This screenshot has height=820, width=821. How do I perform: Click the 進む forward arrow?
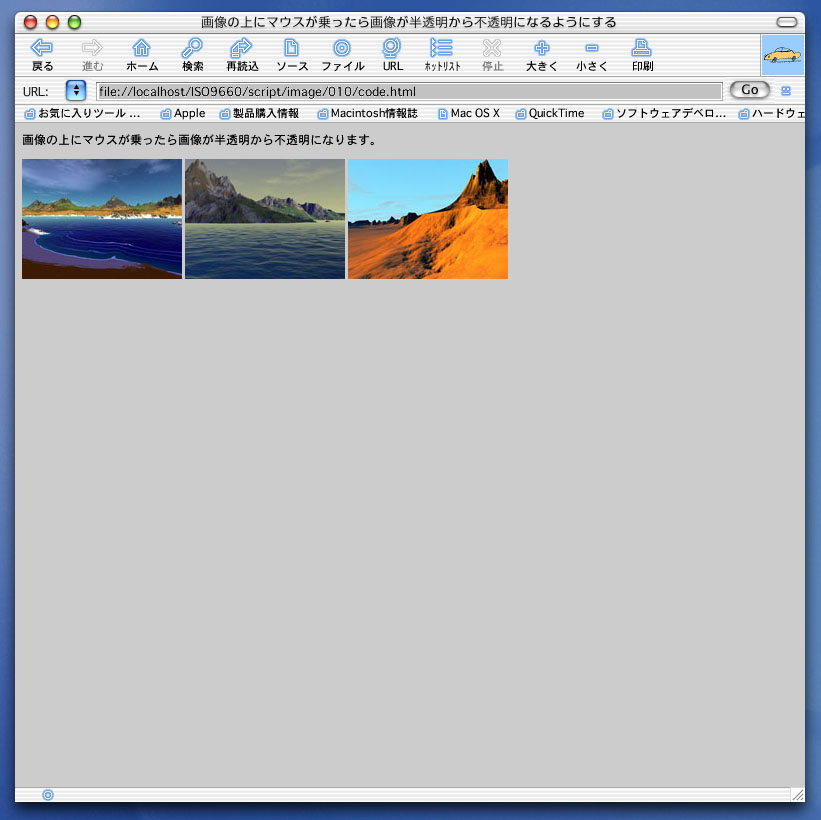(x=92, y=54)
